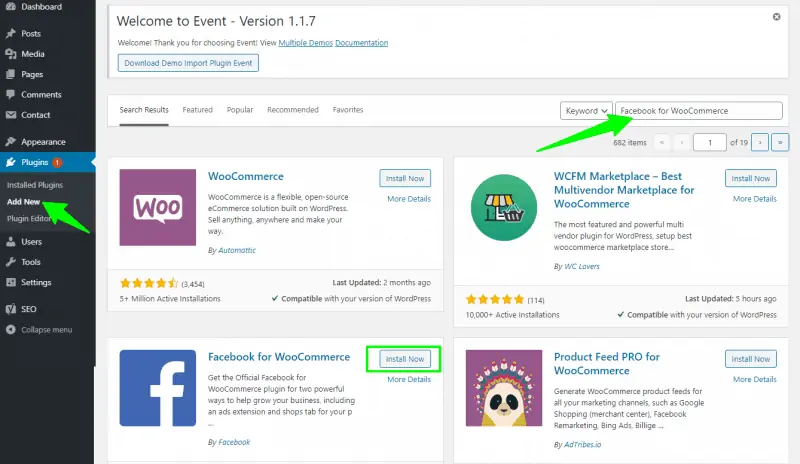Click Download Demo Import Plugin Event button
Screen dimensions: 800x464
tap(188, 63)
